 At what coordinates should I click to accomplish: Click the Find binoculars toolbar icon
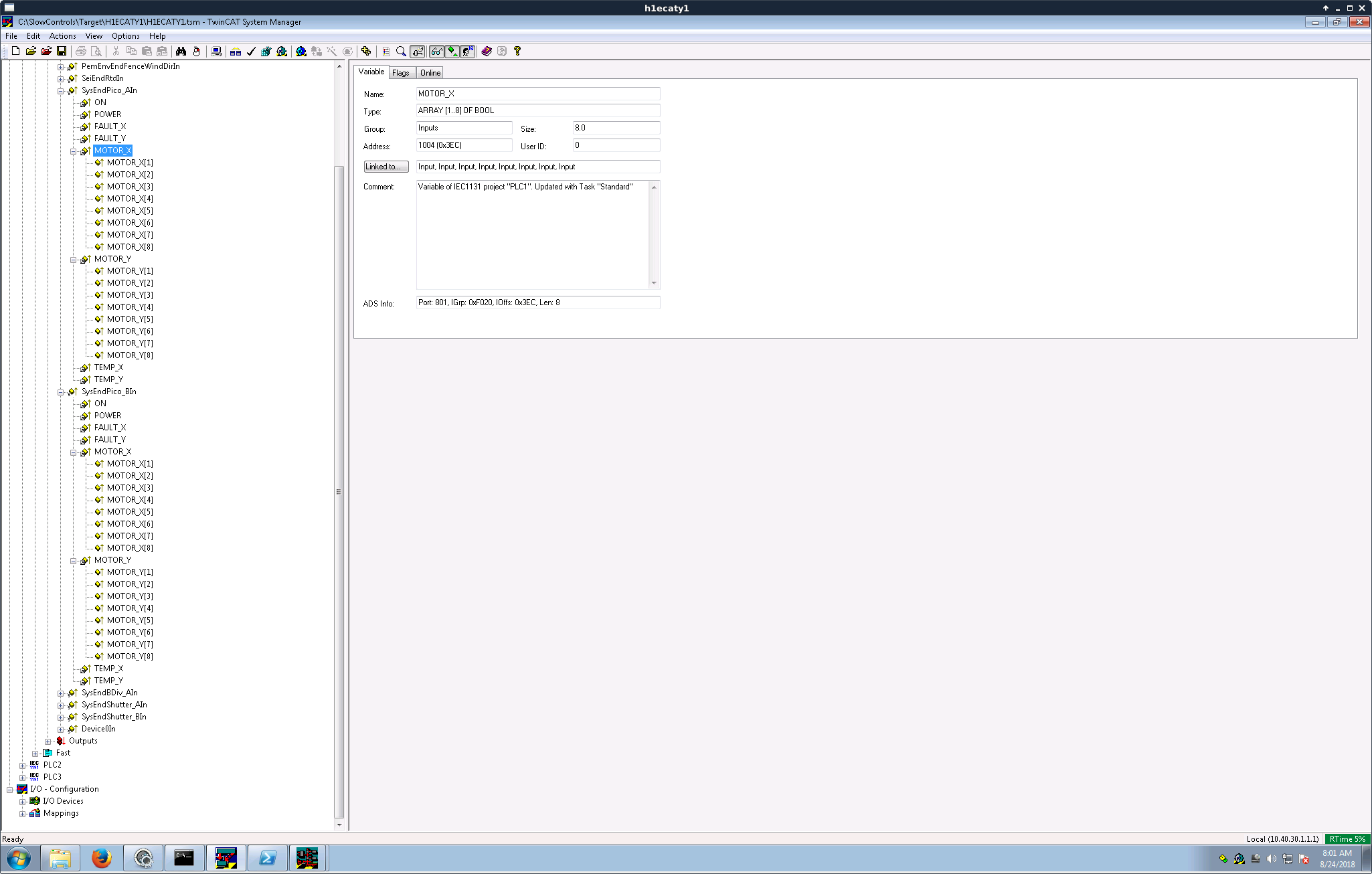pyautogui.click(x=181, y=52)
